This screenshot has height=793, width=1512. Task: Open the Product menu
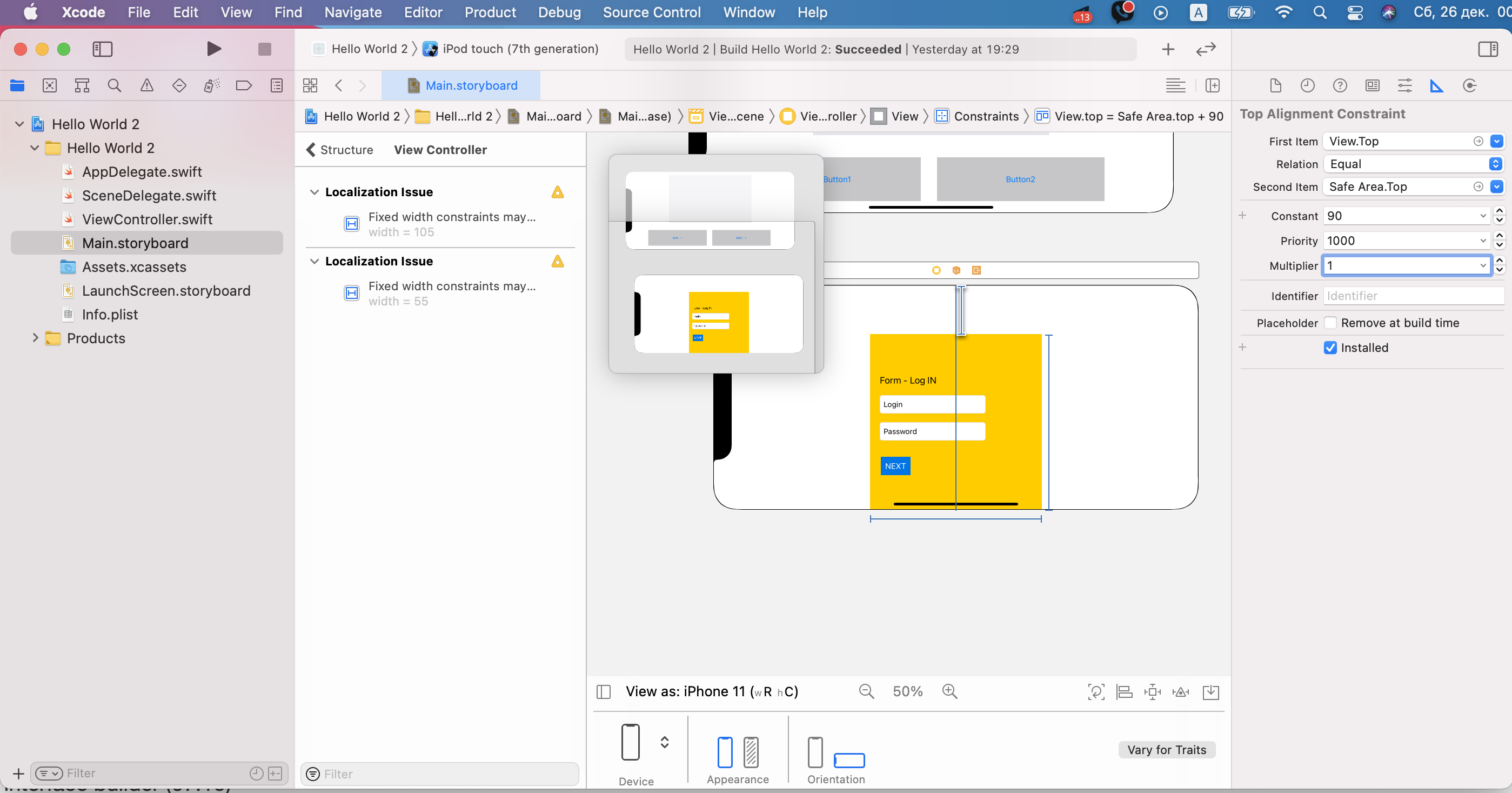click(x=490, y=12)
